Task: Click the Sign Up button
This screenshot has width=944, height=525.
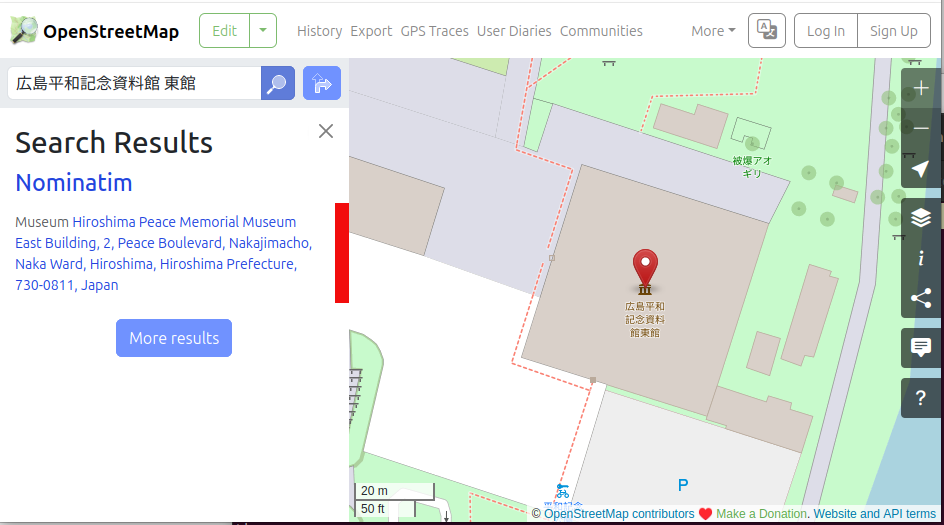Action: click(x=893, y=31)
